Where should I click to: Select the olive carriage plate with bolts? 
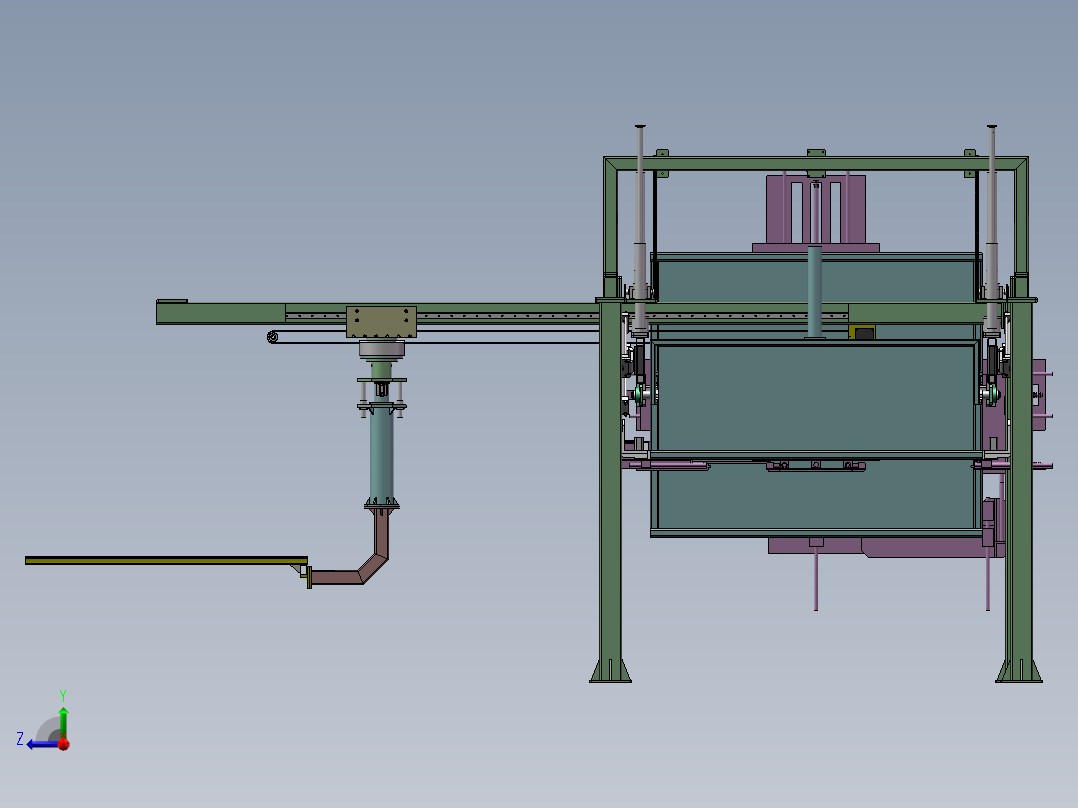[x=381, y=322]
